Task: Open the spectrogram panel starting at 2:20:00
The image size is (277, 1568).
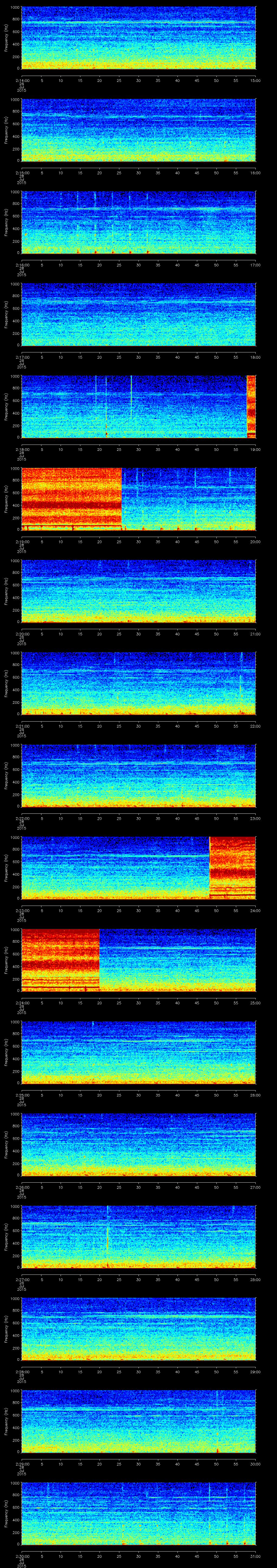Action: (x=138, y=591)
